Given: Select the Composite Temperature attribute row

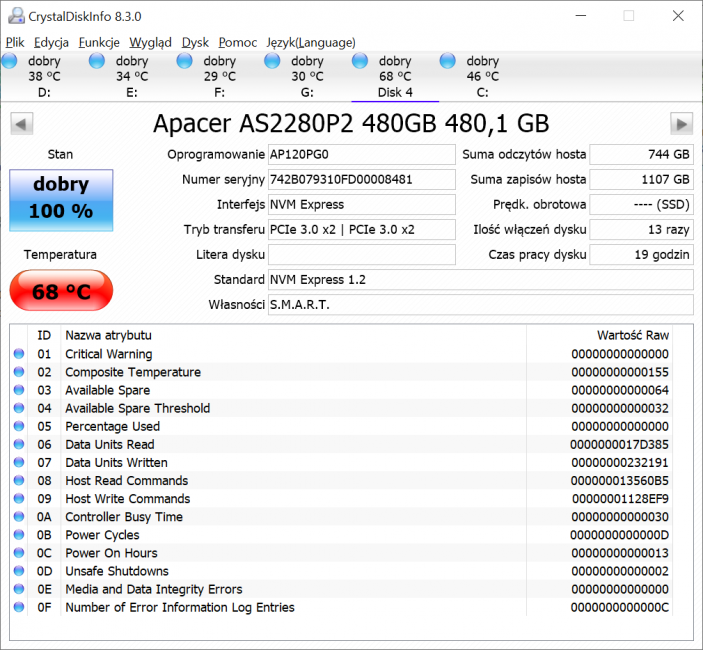Looking at the screenshot, I should (341, 372).
